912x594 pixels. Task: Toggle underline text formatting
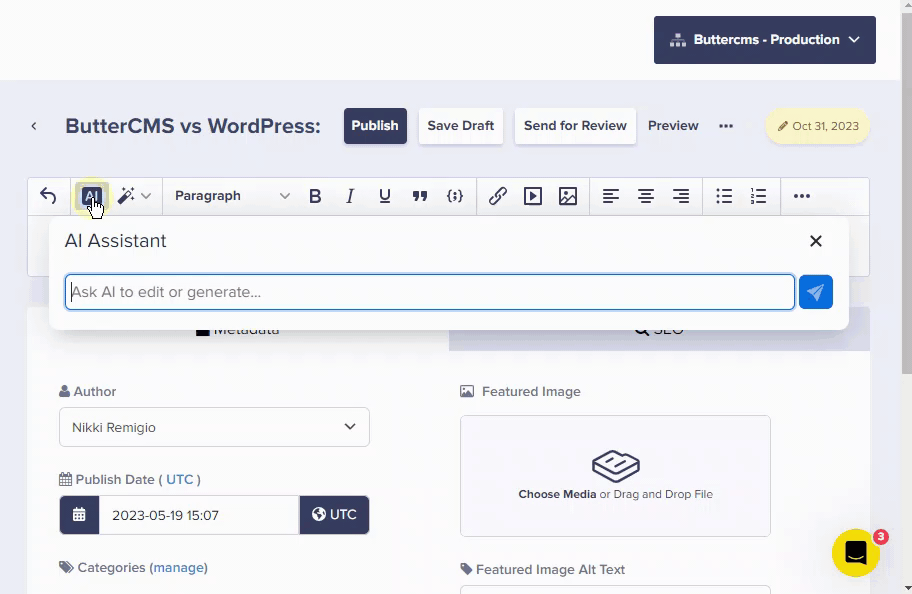(385, 196)
